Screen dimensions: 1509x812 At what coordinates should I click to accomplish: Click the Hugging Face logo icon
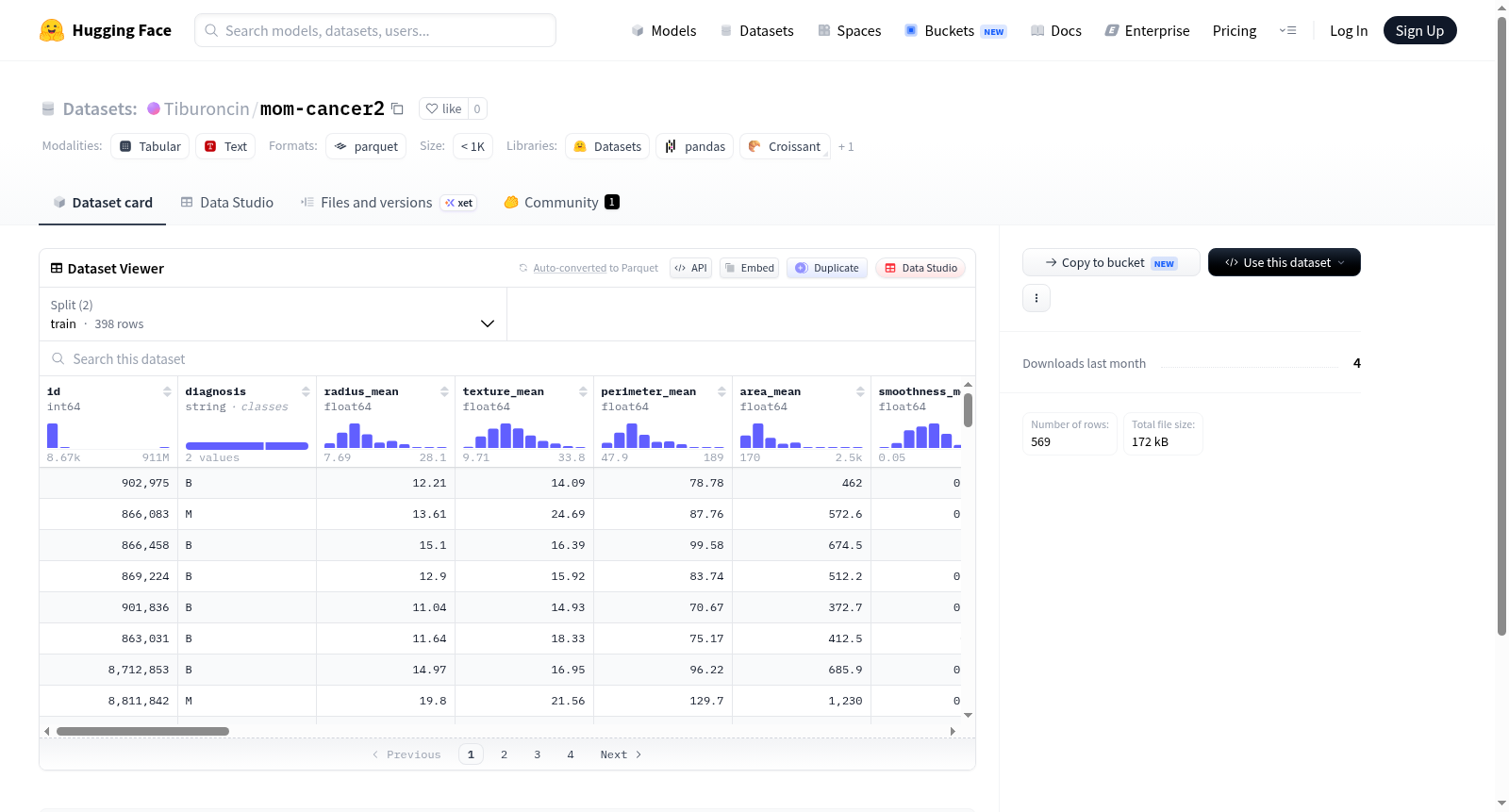(x=52, y=30)
